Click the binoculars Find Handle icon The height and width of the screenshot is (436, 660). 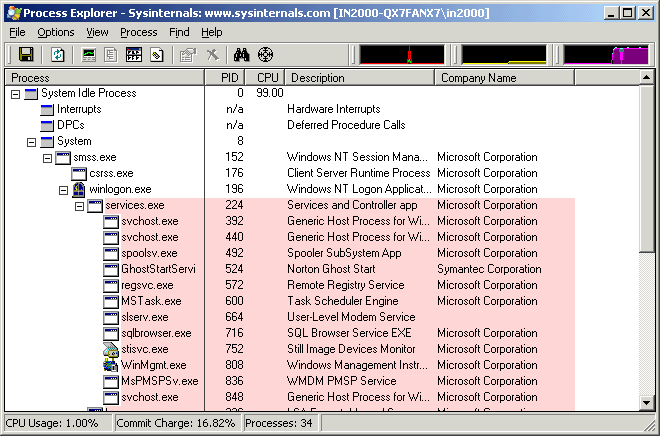click(242, 55)
